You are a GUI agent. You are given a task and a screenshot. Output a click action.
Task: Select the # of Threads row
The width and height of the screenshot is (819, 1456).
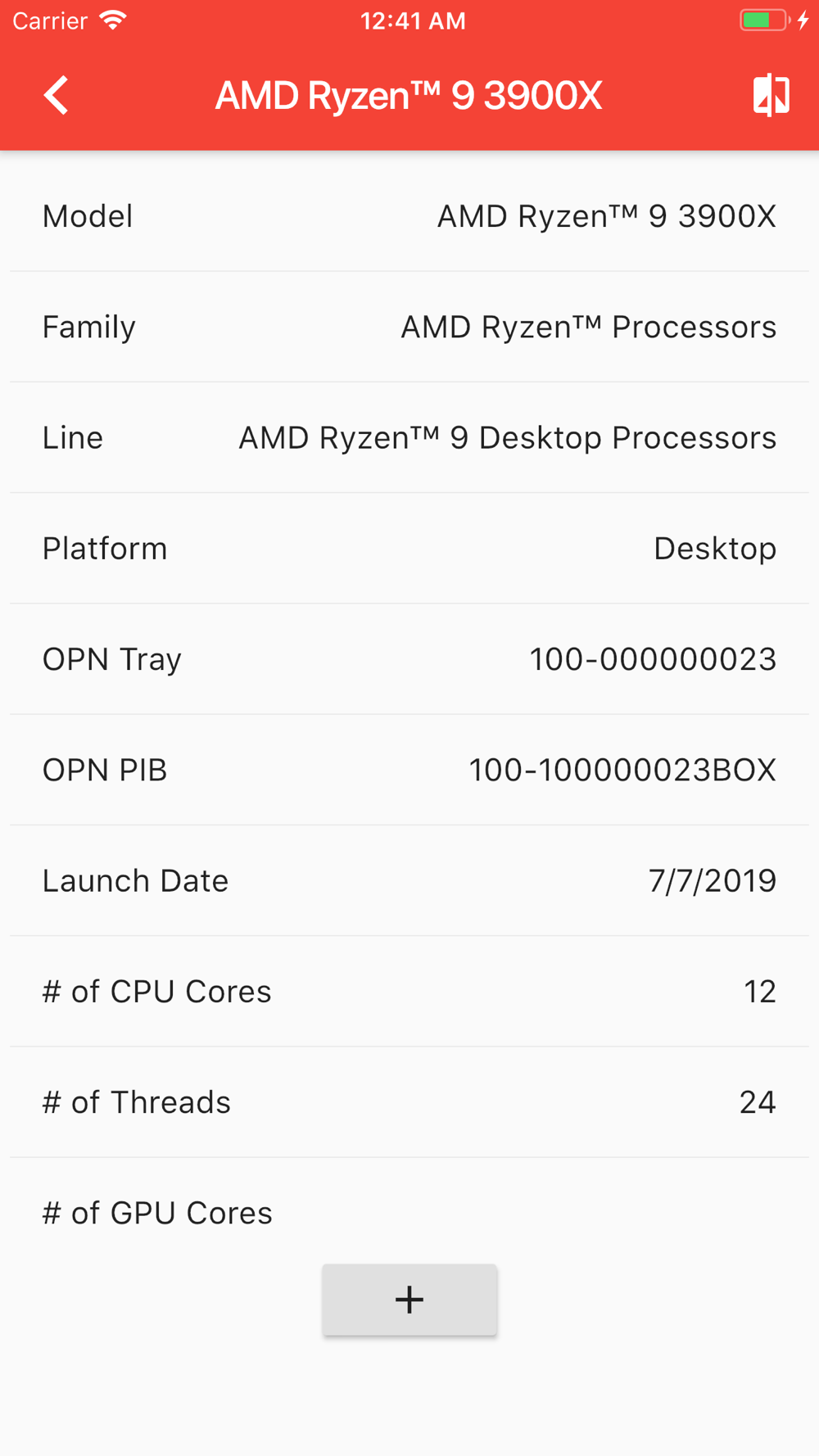[x=409, y=1102]
